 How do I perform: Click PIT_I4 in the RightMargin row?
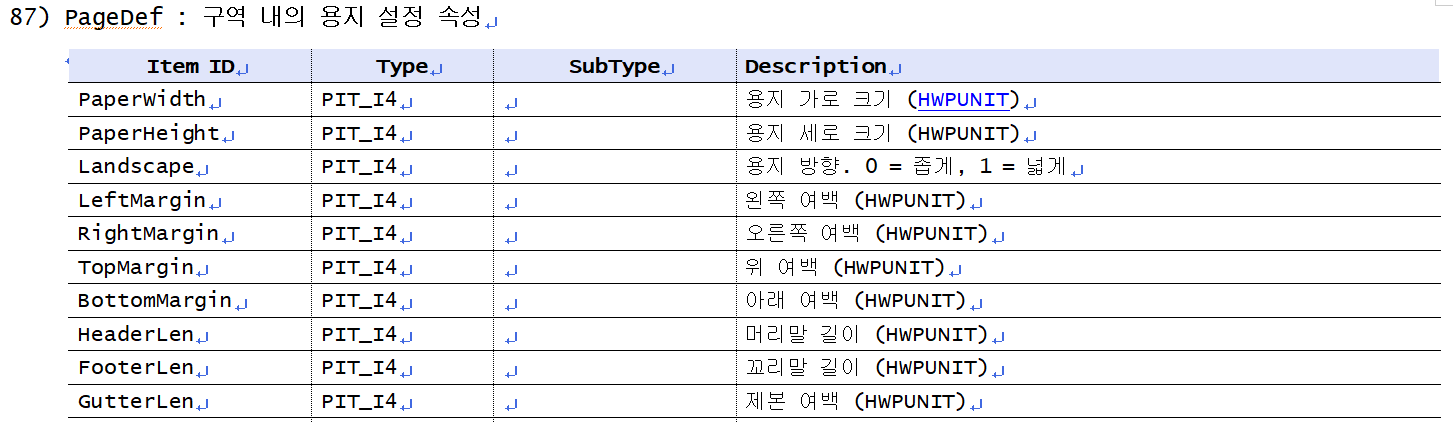[360, 234]
